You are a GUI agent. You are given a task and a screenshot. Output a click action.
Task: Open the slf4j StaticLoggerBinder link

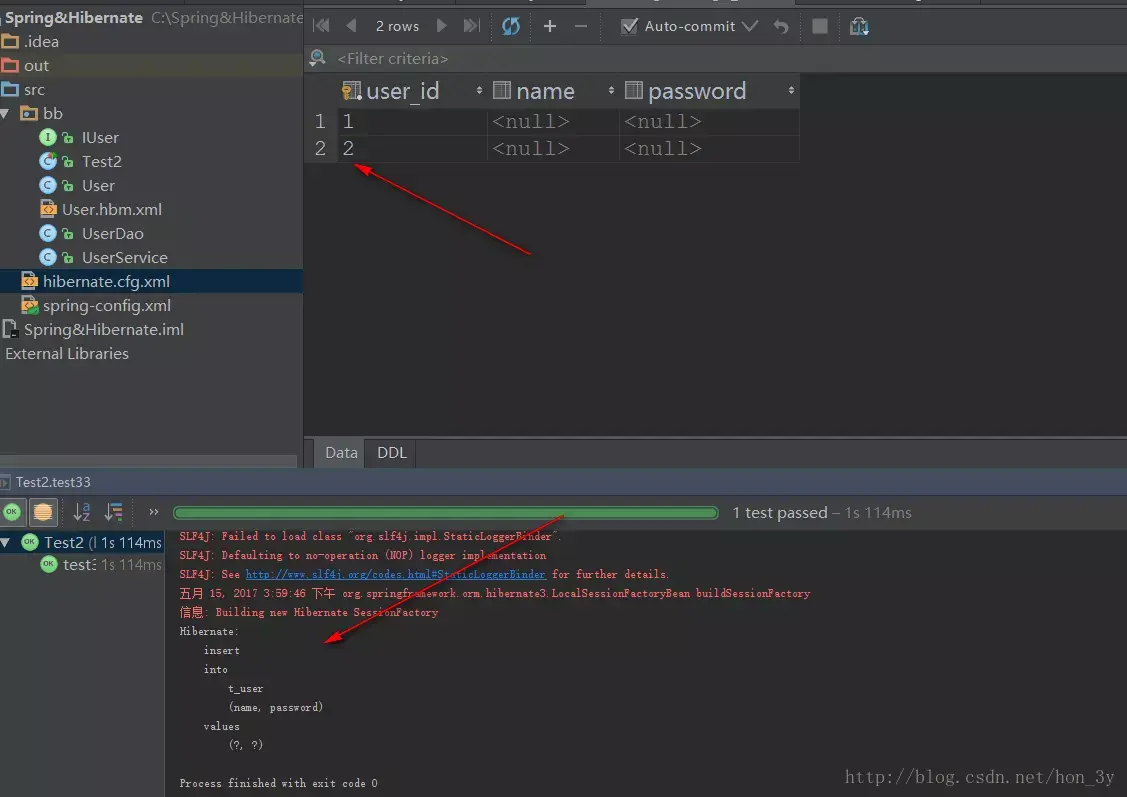(395, 574)
